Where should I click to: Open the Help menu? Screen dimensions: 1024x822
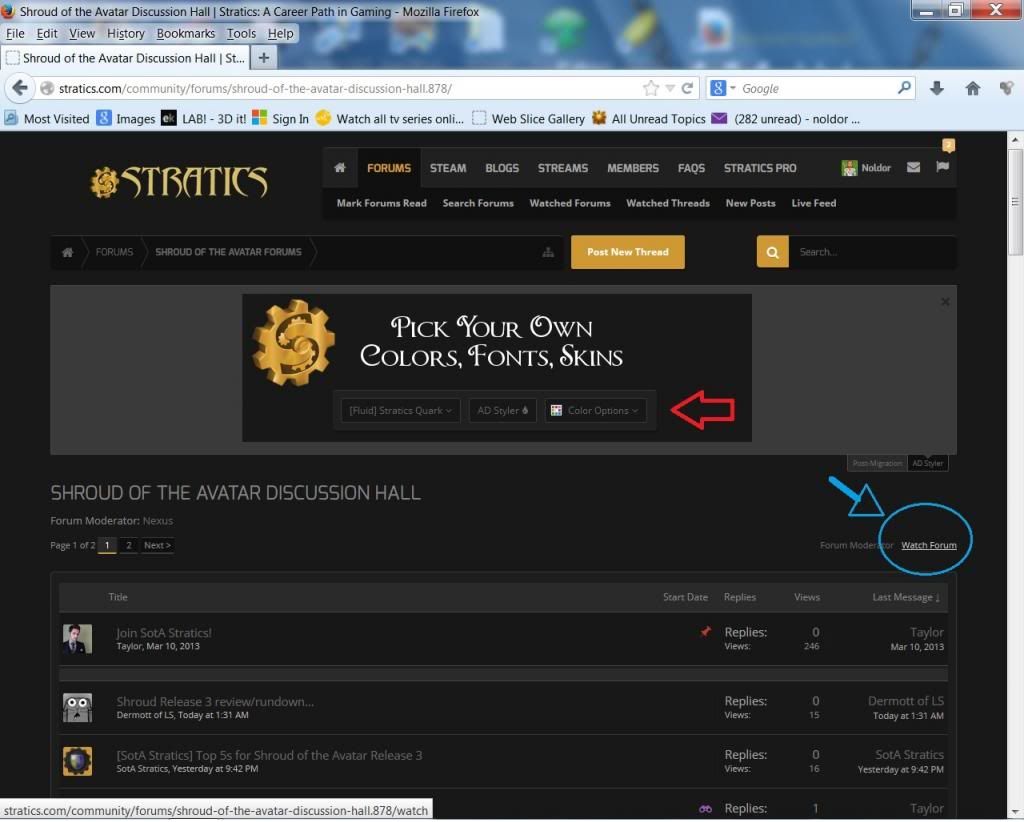pyautogui.click(x=280, y=33)
